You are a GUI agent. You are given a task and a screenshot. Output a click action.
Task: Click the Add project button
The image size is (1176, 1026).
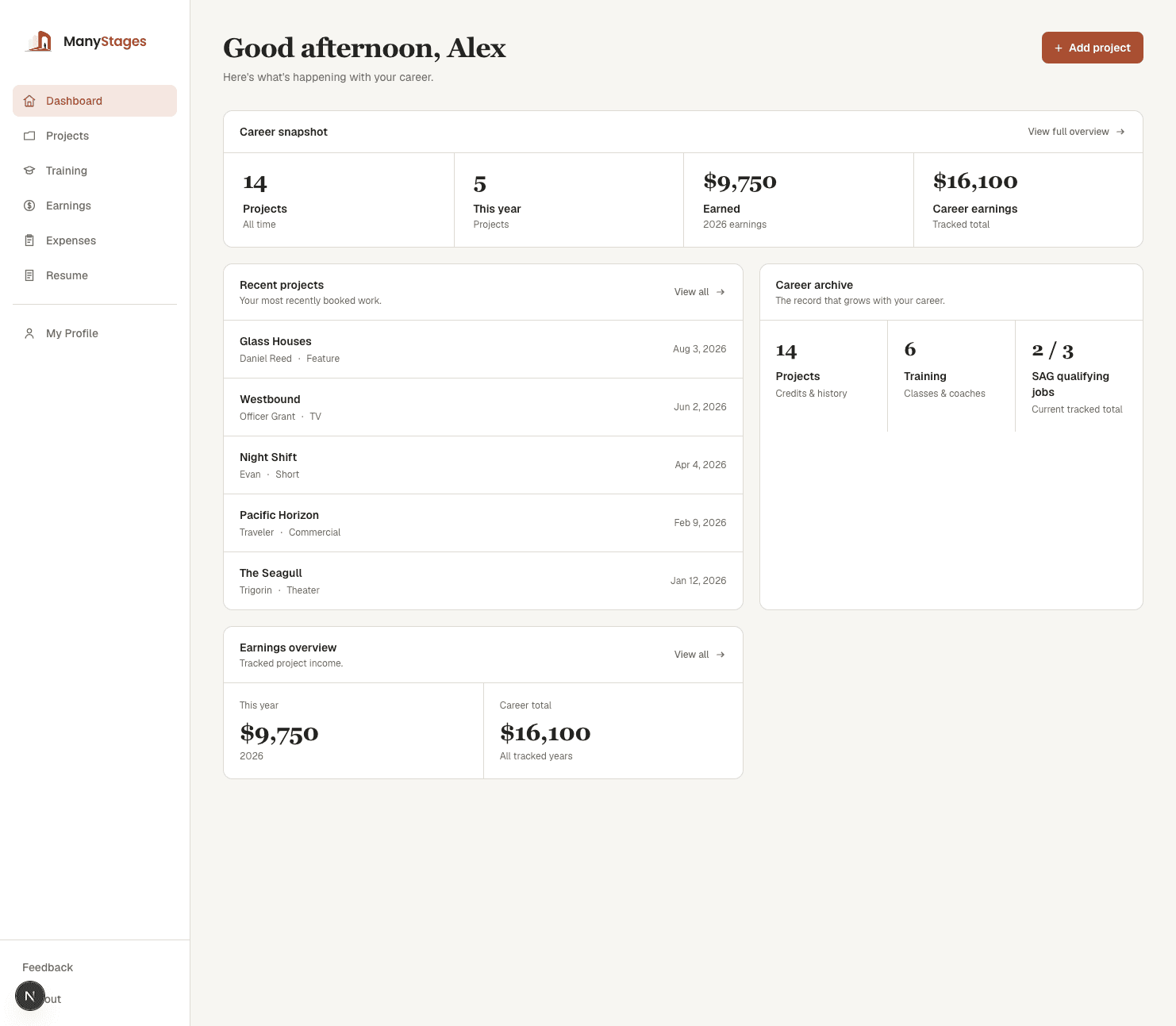(x=1092, y=48)
